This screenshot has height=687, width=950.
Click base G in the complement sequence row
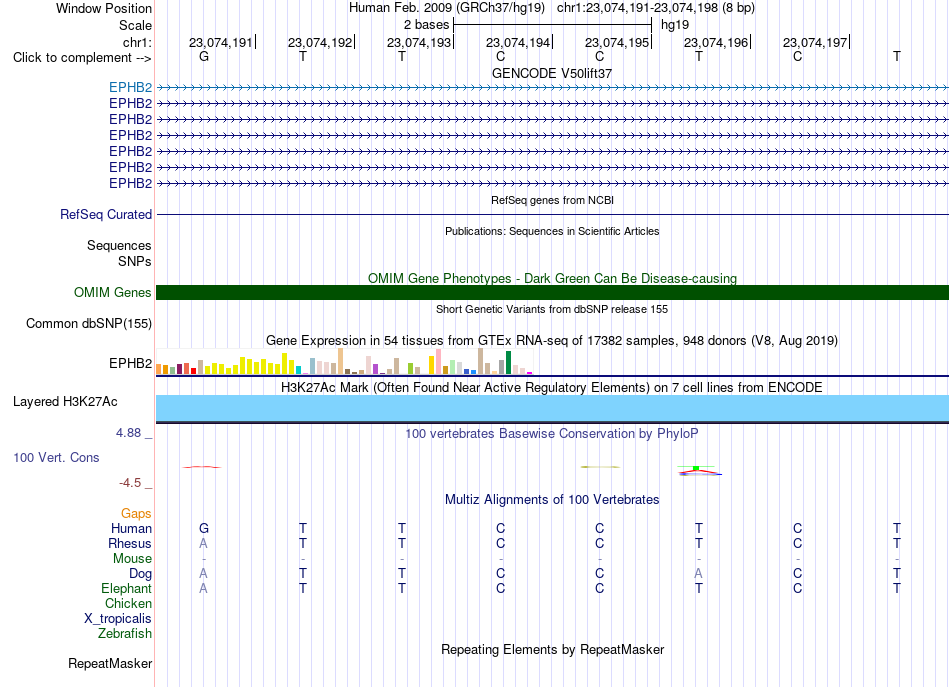tap(204, 56)
